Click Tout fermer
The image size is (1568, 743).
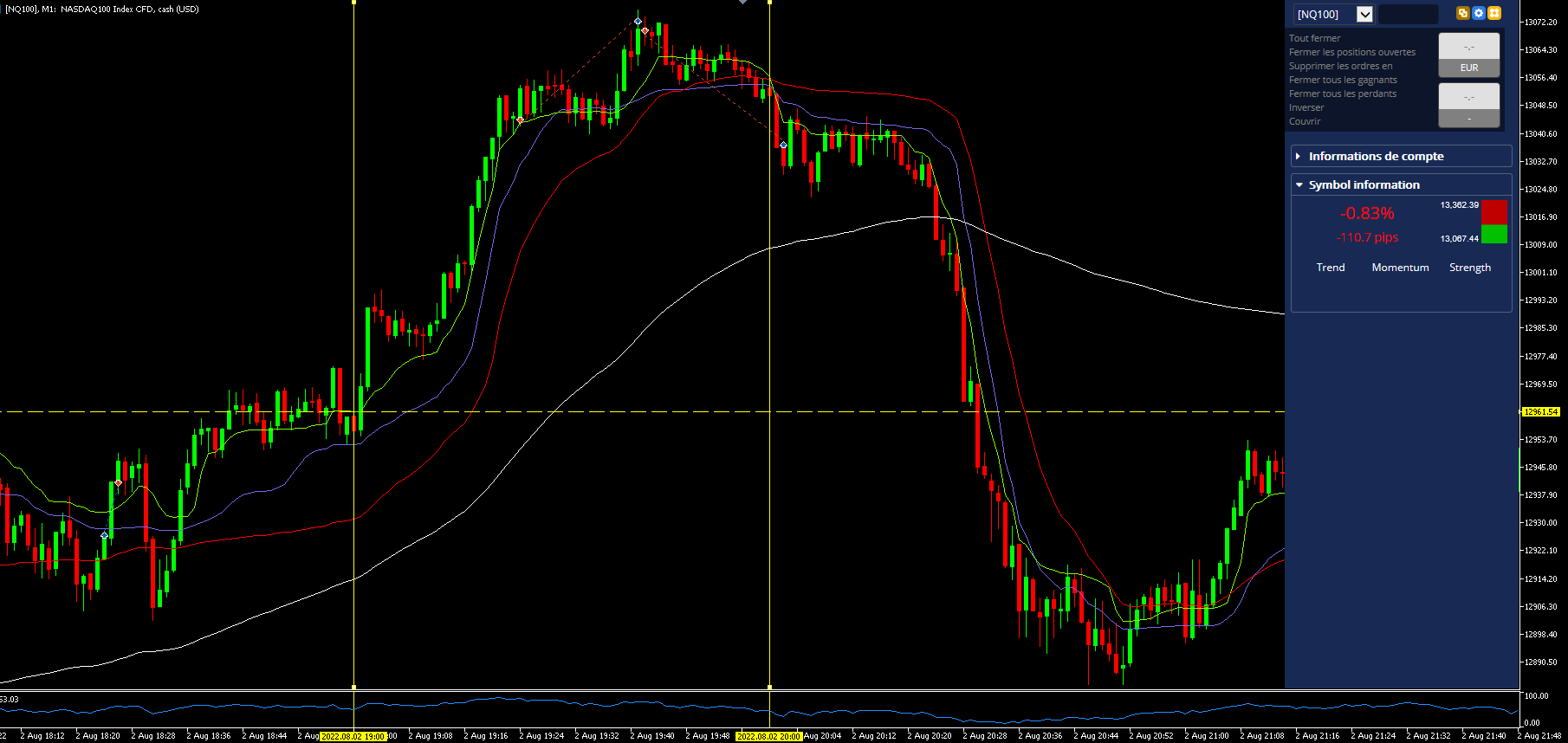pyautogui.click(x=1314, y=38)
